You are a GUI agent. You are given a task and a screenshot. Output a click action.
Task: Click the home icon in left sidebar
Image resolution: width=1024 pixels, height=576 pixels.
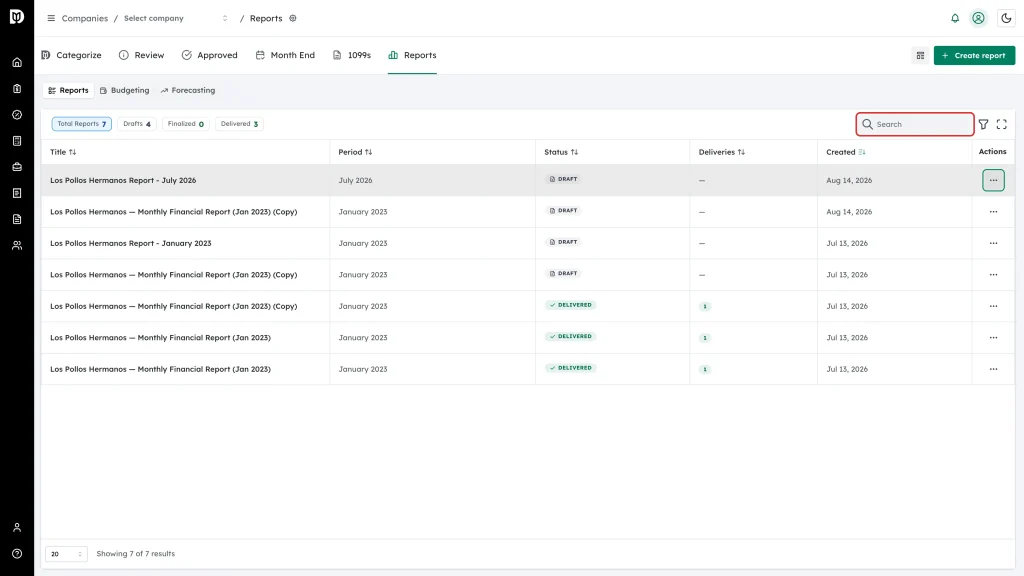[17, 63]
